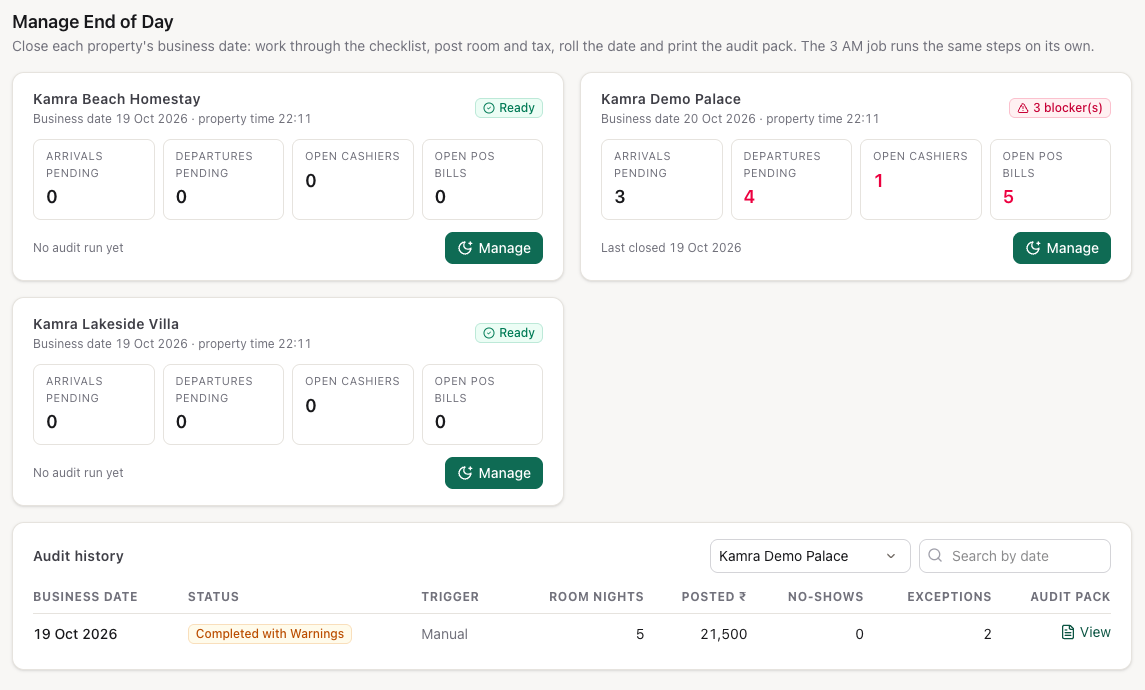
Task: Click the Ready badge on Kamra Lakeside Villa
Action: (509, 333)
